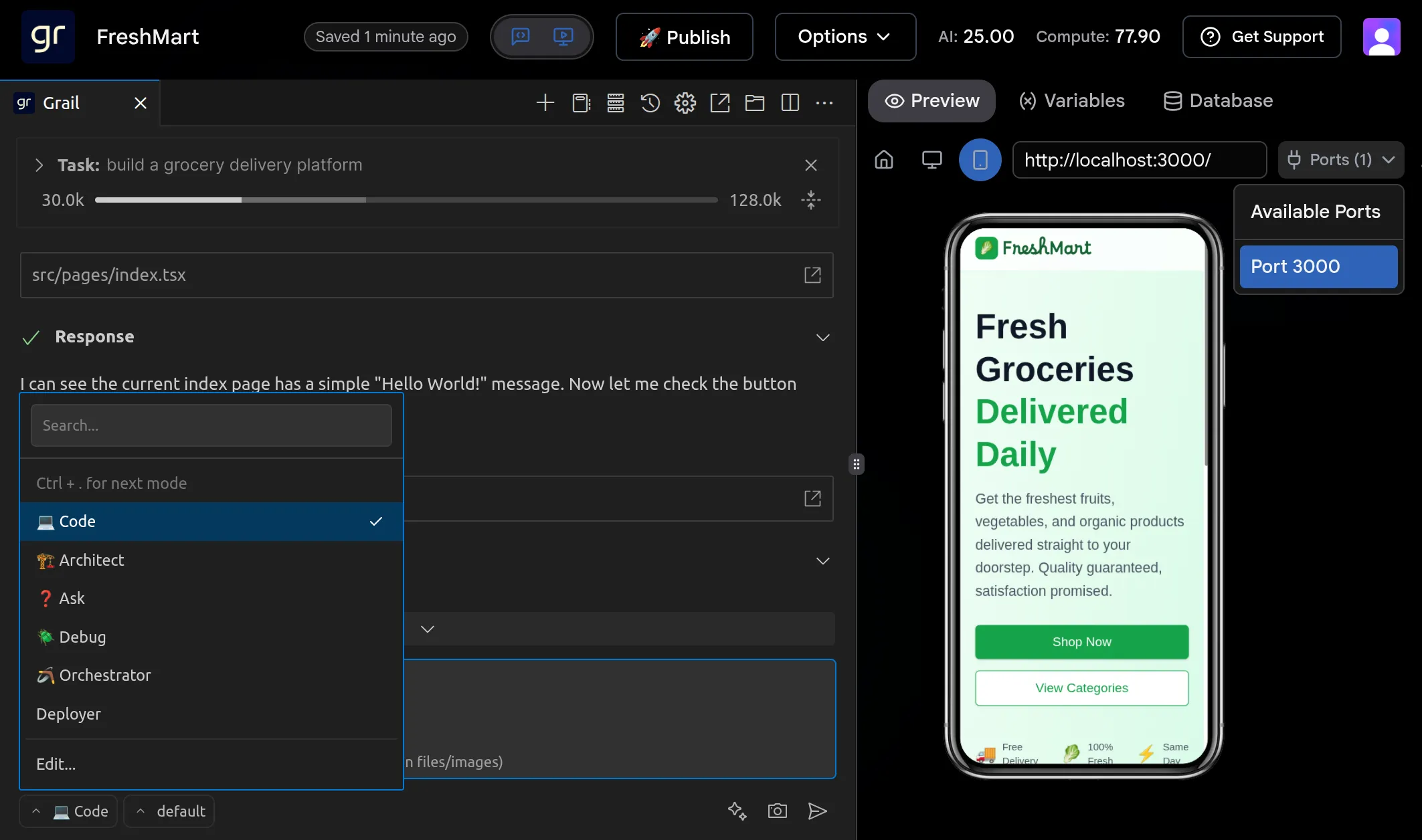Screen dimensions: 1422x840
Task: Switch to the Database tab
Action: point(1218,101)
